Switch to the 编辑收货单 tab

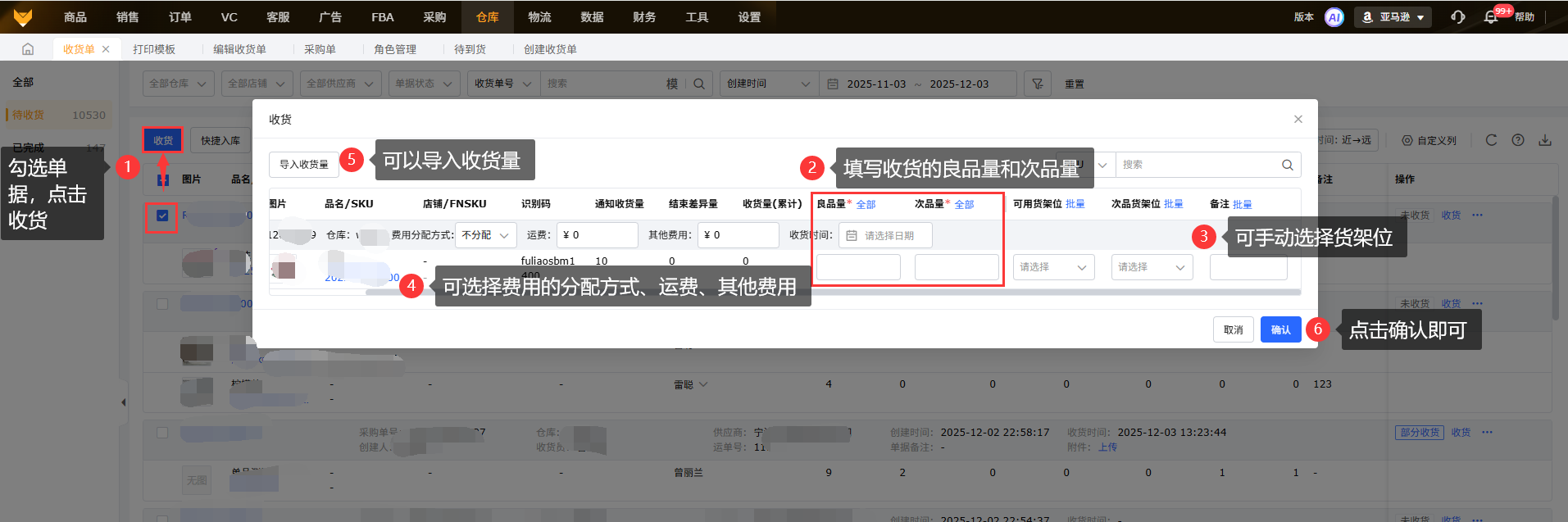(x=239, y=49)
